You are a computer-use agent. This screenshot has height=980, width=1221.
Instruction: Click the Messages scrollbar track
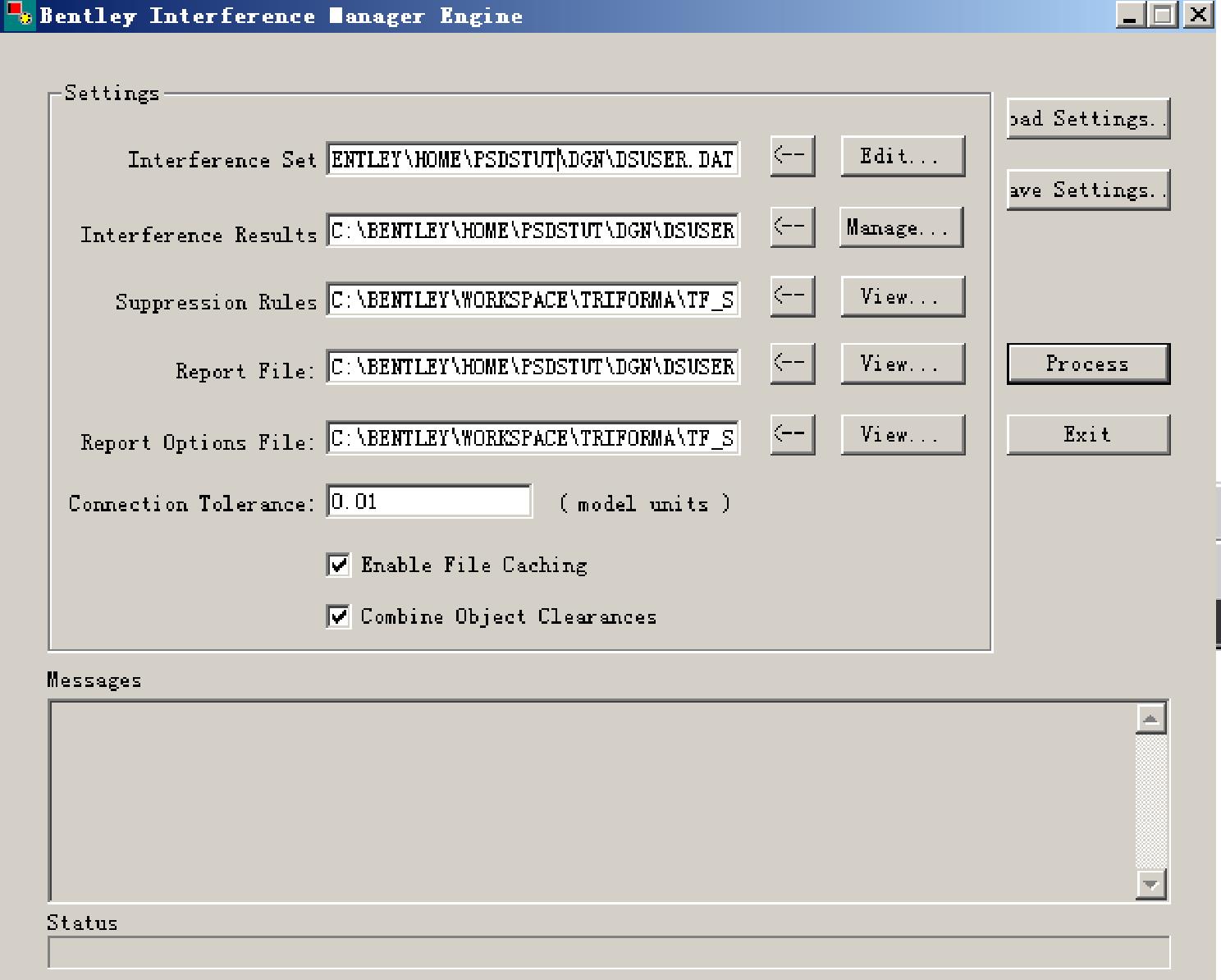(x=1151, y=801)
